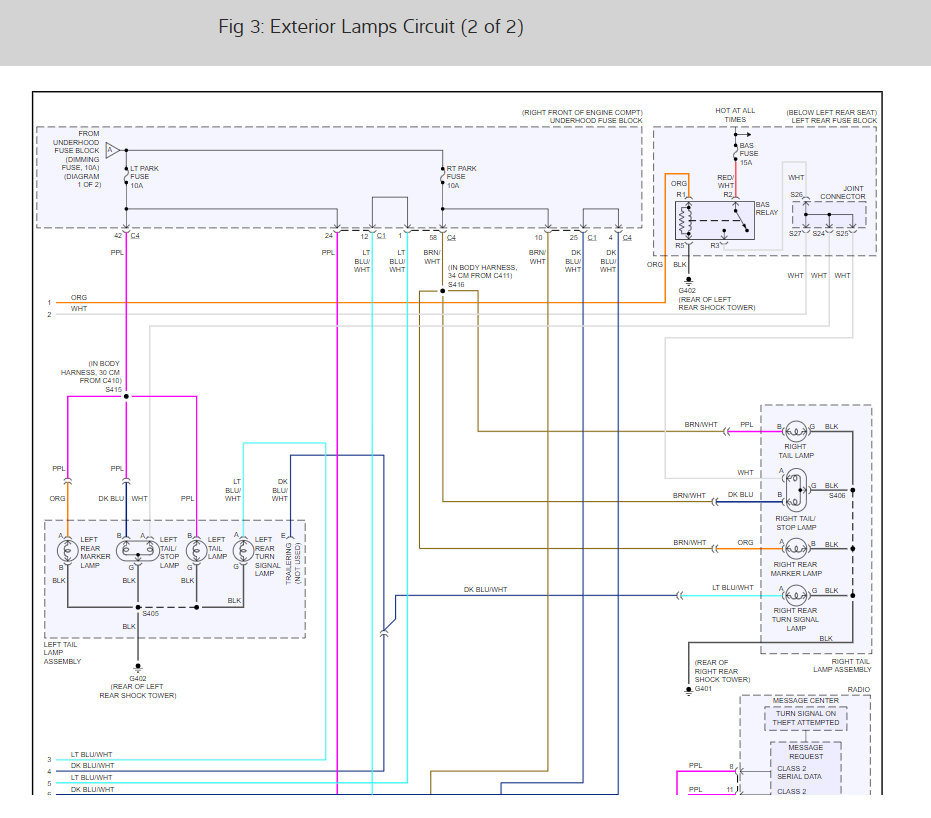This screenshot has height=818, width=931.
Task: Click the Left Tail/Stop Lamp symbol
Action: [138, 551]
